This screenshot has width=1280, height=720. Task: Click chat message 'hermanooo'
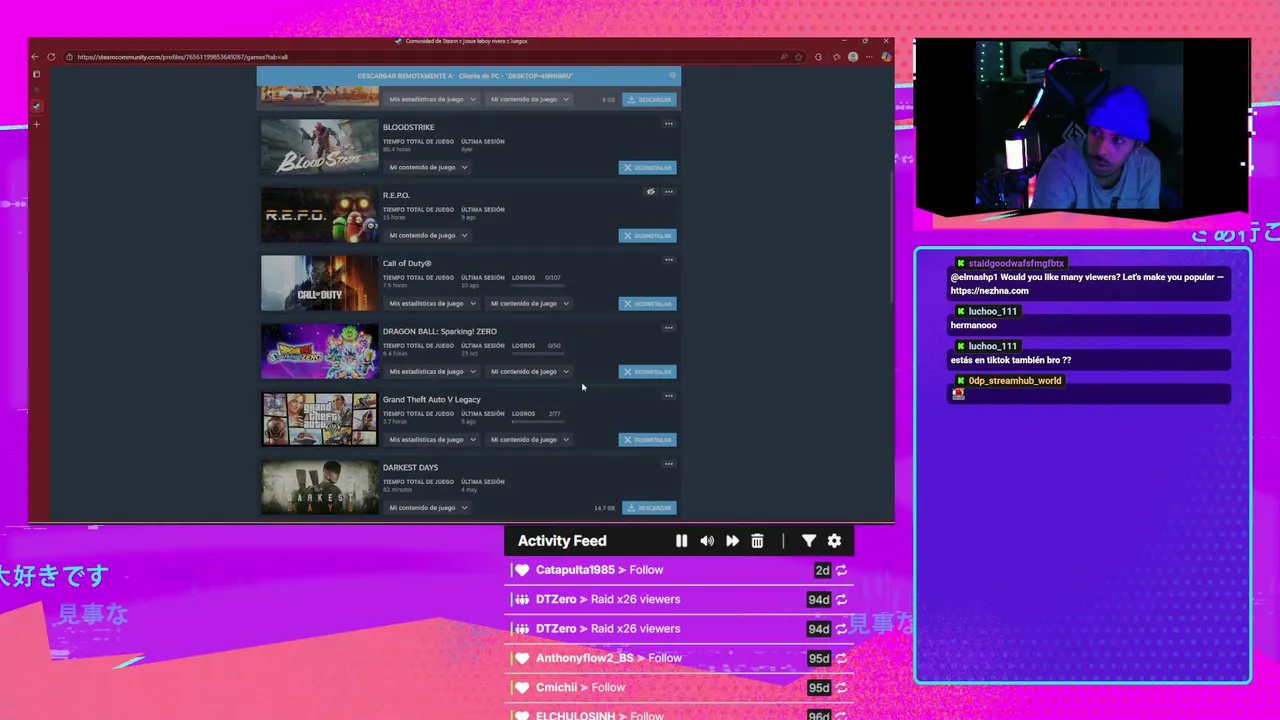pyautogui.click(x=973, y=325)
